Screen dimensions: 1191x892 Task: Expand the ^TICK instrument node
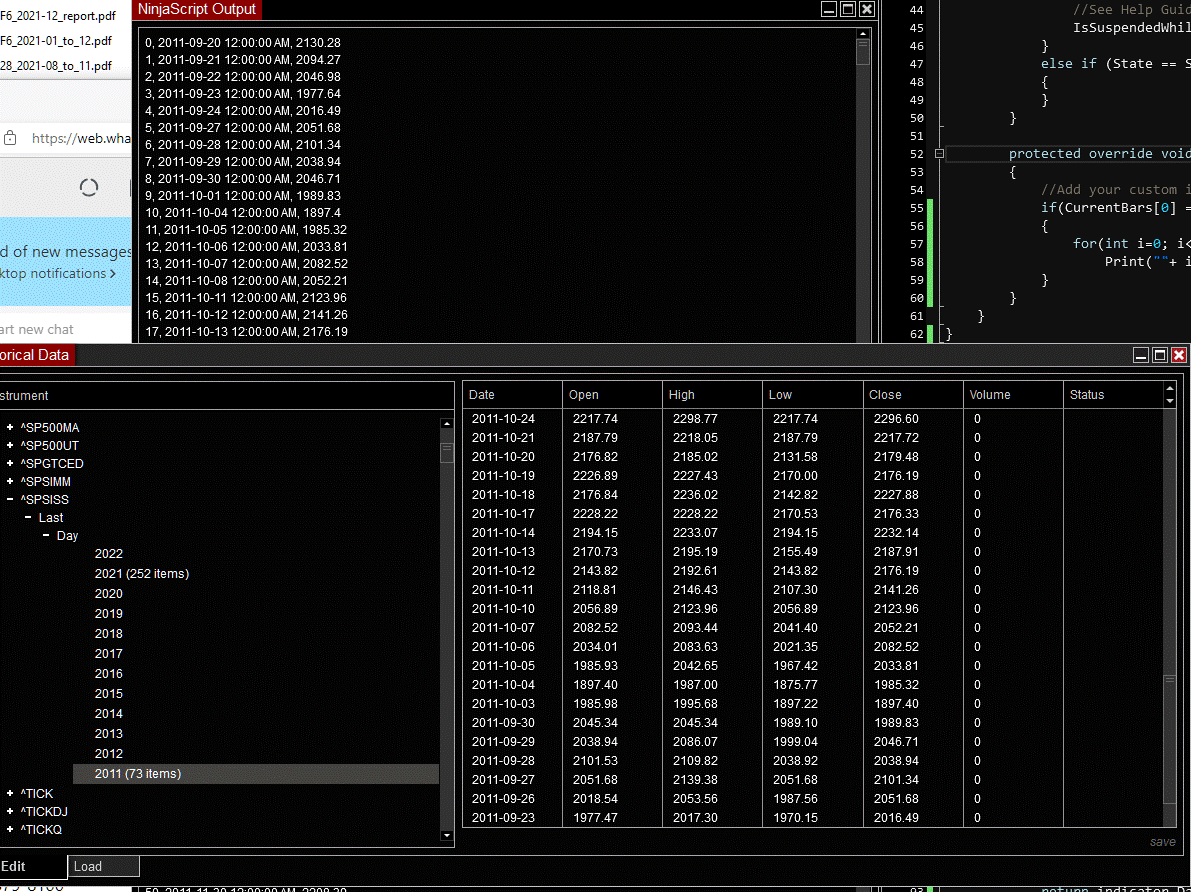[x=10, y=793]
